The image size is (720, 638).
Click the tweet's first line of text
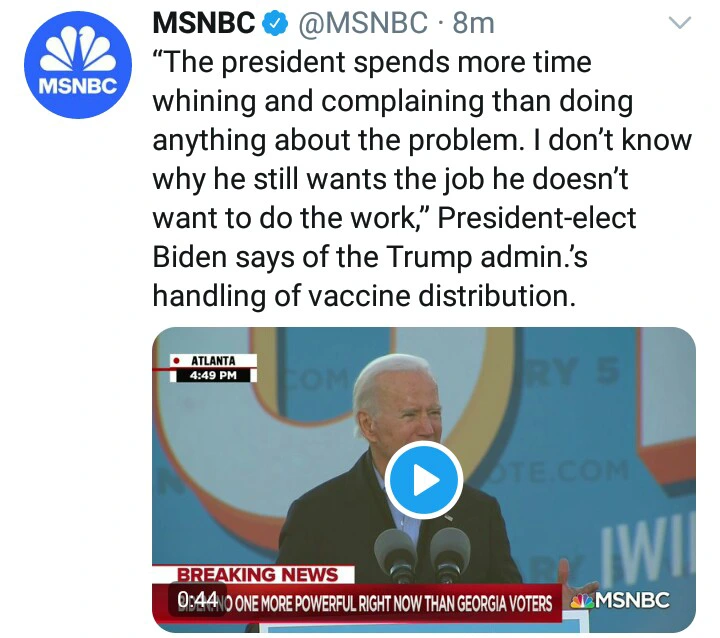pos(371,63)
